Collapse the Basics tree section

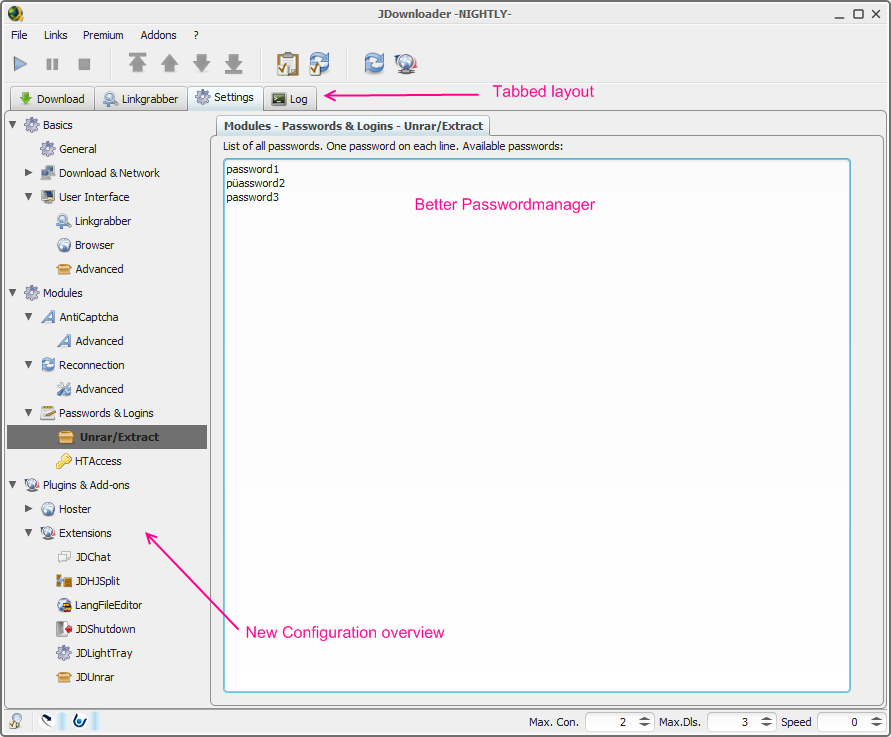[x=13, y=125]
